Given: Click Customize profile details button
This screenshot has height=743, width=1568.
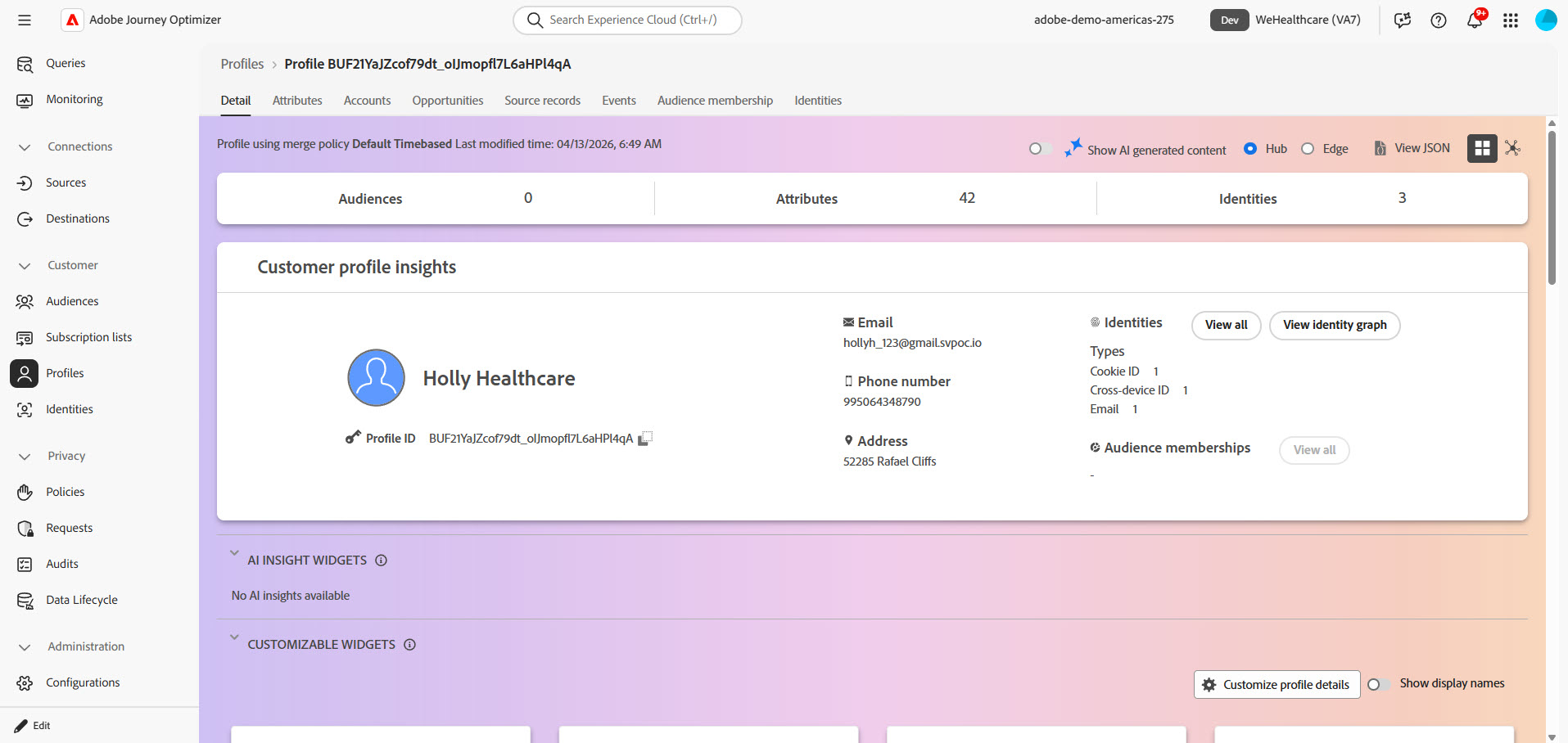Looking at the screenshot, I should pyautogui.click(x=1277, y=685).
